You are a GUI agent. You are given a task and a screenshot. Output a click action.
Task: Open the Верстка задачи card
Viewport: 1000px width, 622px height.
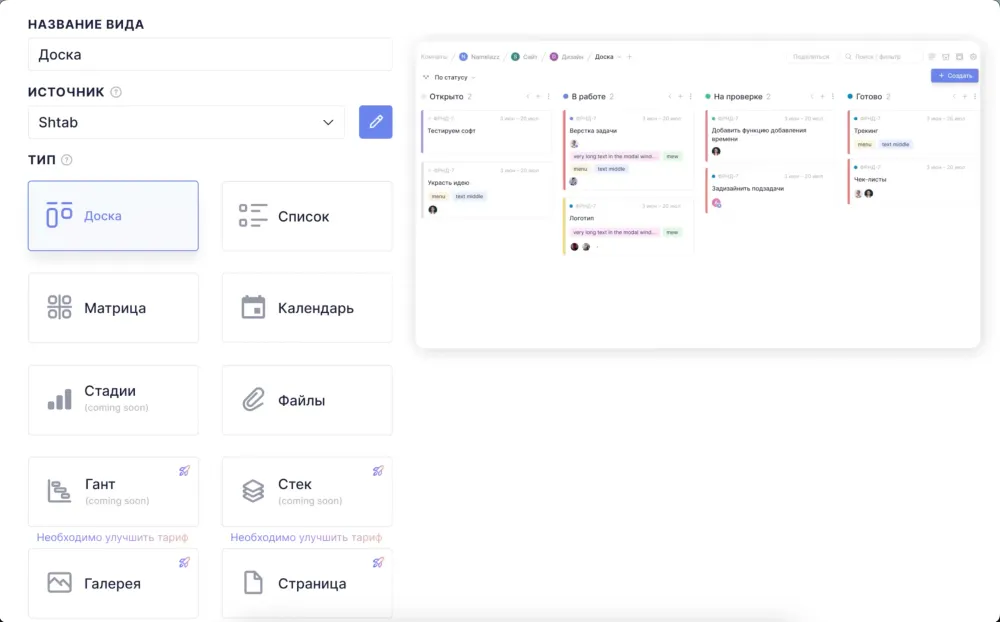pyautogui.click(x=628, y=150)
